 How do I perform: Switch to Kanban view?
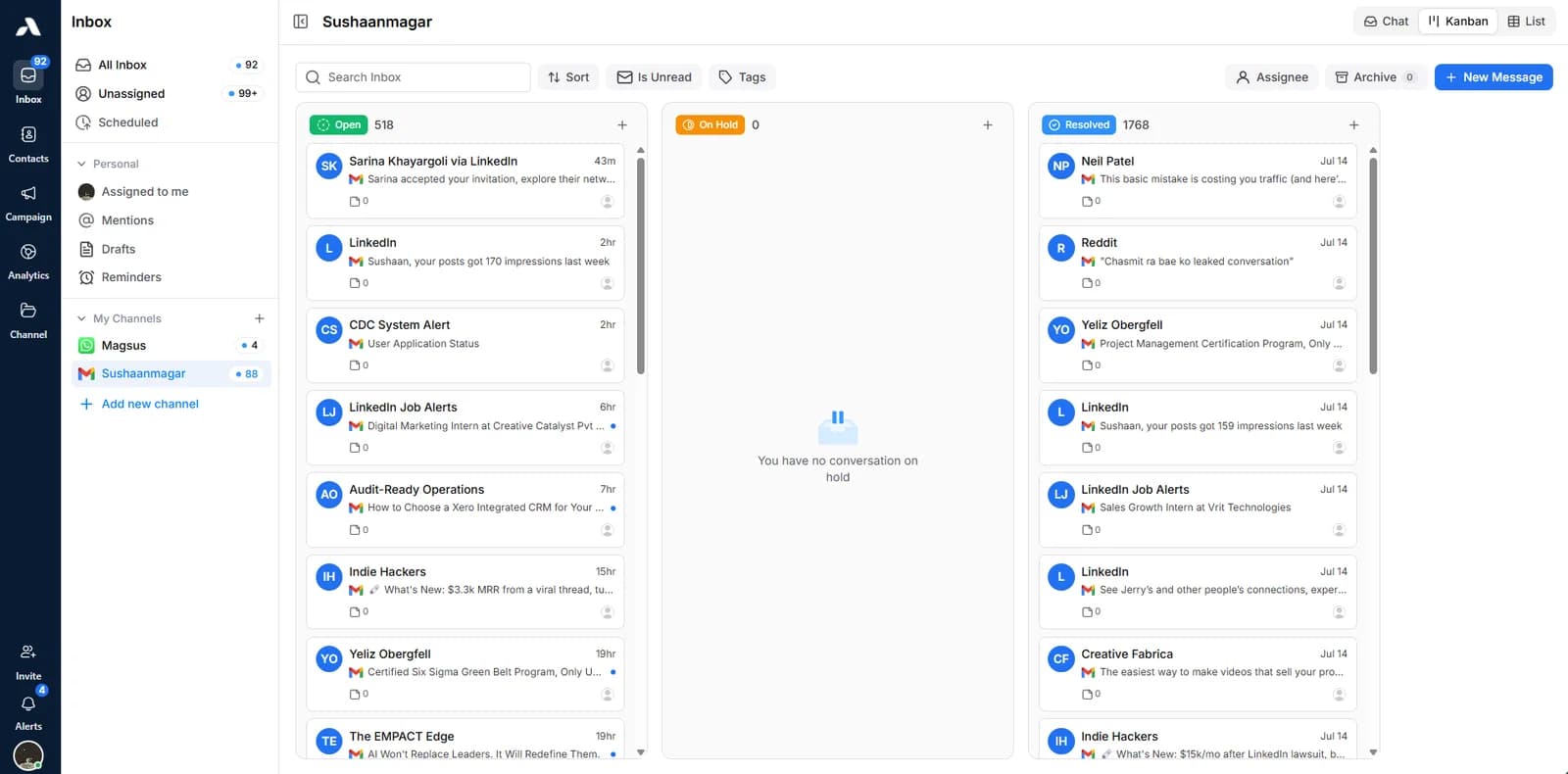click(1458, 22)
